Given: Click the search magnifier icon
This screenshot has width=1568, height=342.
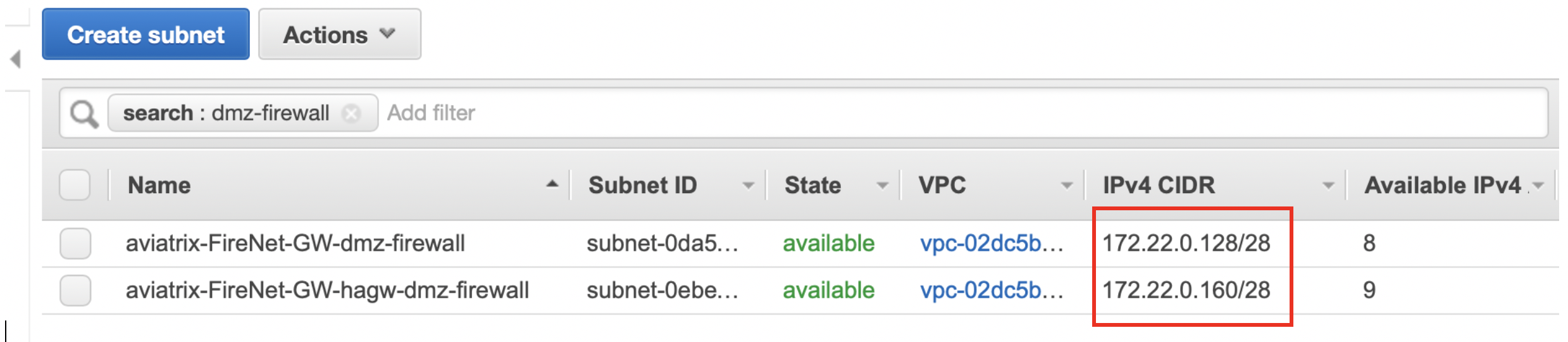Looking at the screenshot, I should [x=84, y=114].
